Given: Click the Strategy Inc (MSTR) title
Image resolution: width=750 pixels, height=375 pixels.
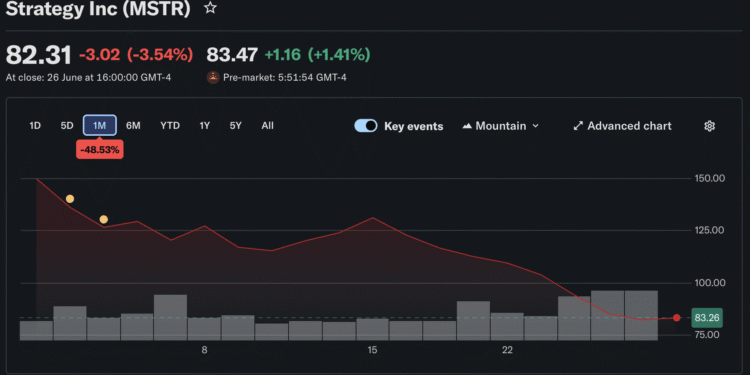Looking at the screenshot, I should [x=98, y=8].
